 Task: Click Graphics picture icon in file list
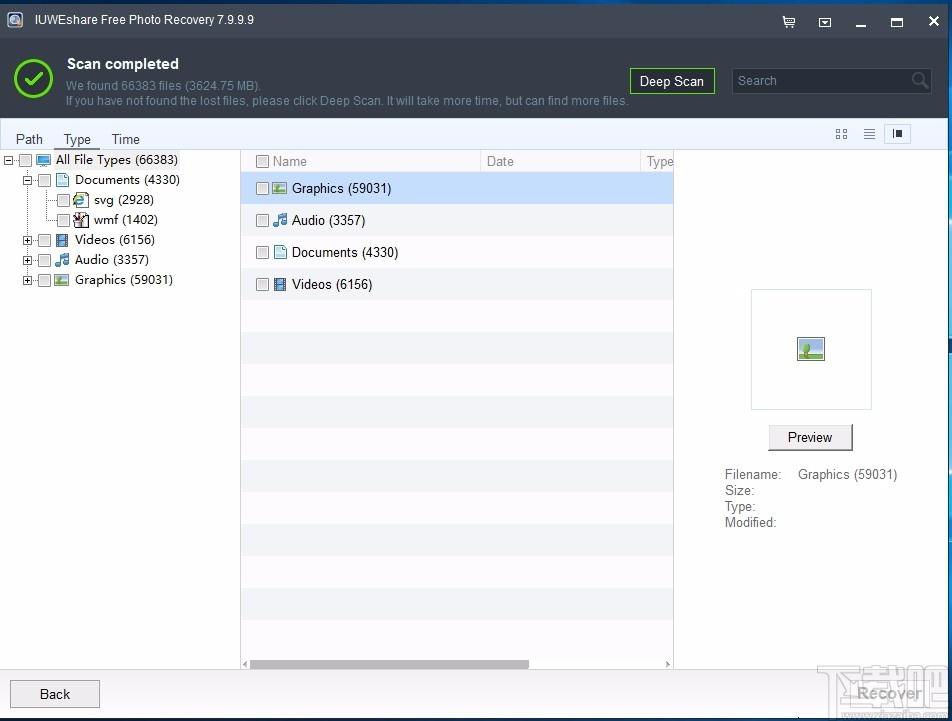[279, 188]
